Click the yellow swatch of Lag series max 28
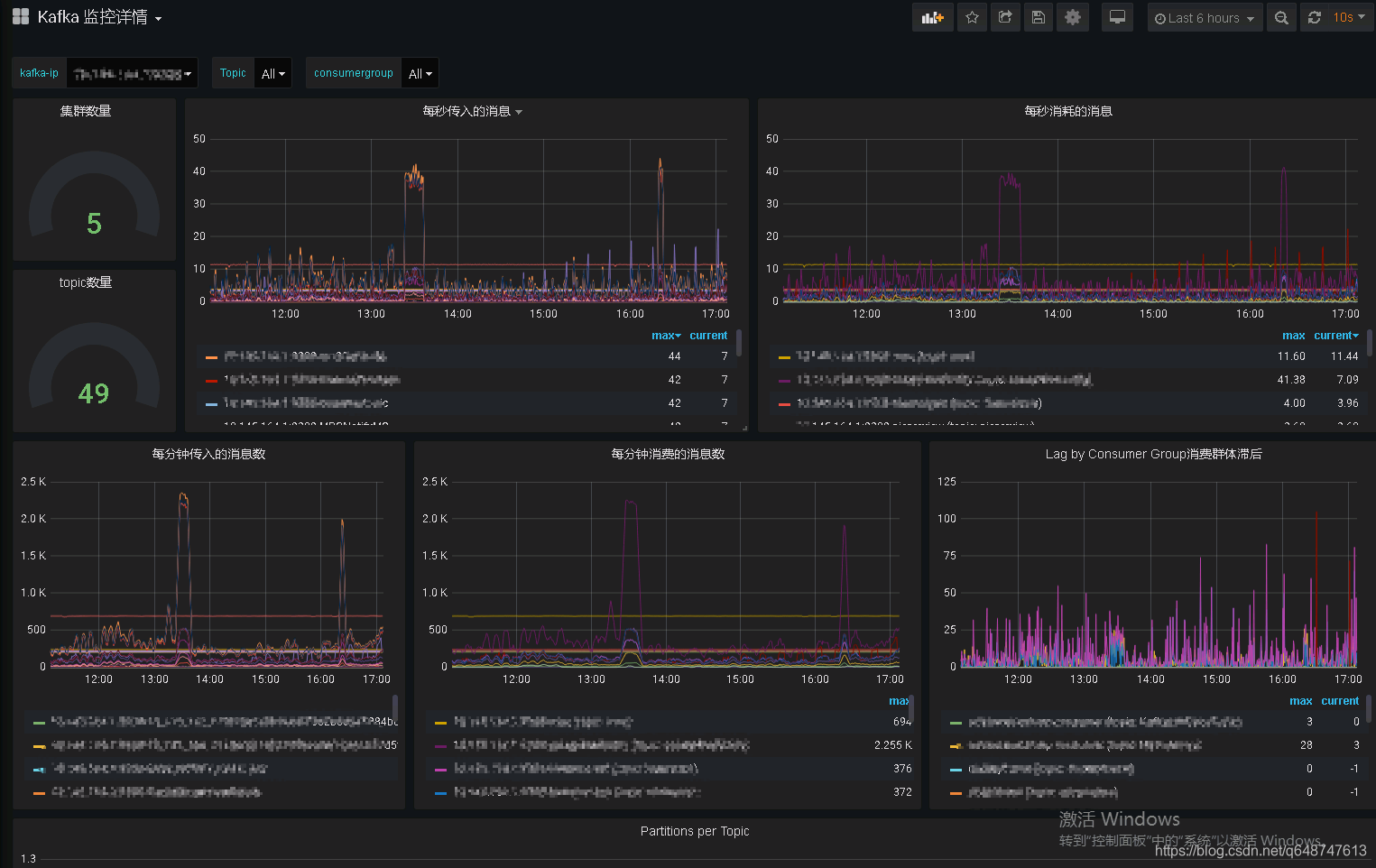This screenshot has height=868, width=1376. [956, 745]
